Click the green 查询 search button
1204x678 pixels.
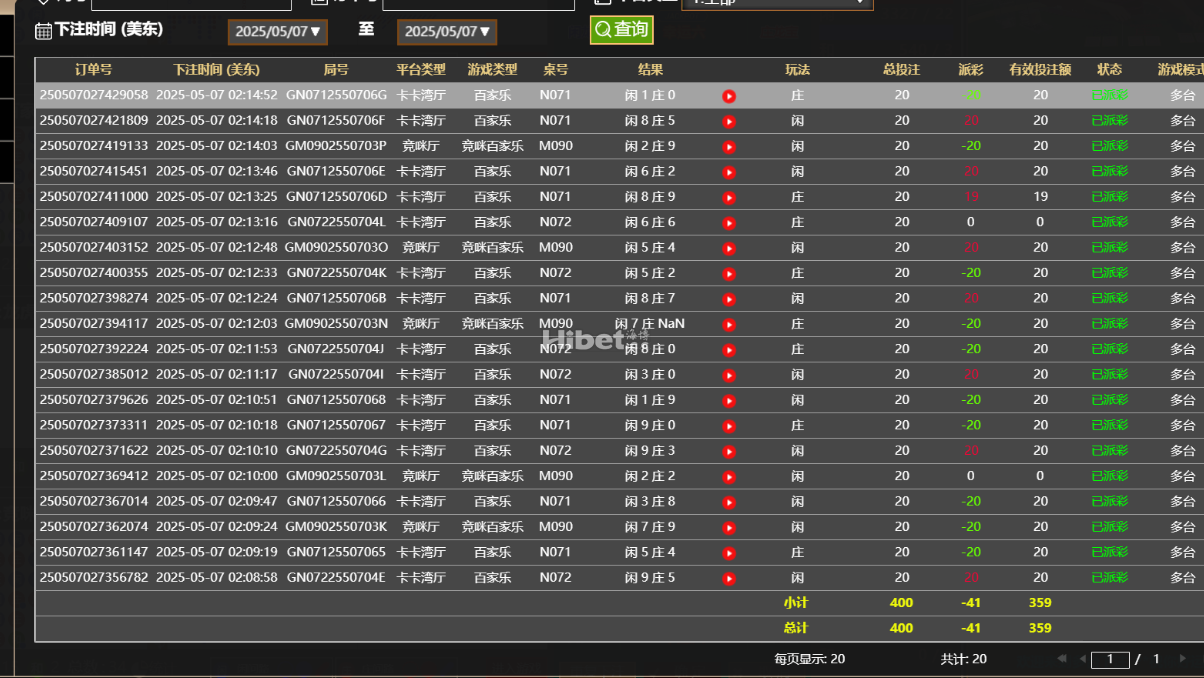tap(621, 30)
